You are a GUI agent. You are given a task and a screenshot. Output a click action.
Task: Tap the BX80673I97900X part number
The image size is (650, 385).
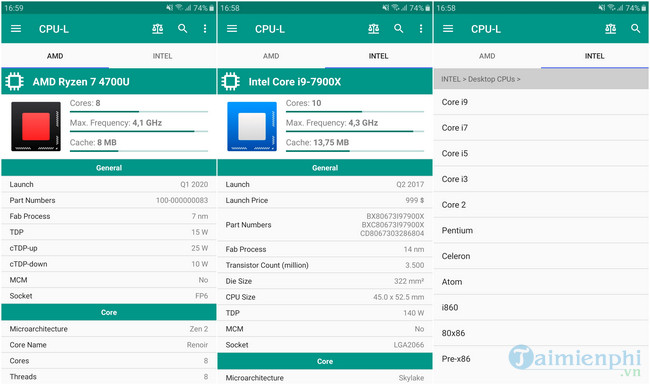click(395, 216)
